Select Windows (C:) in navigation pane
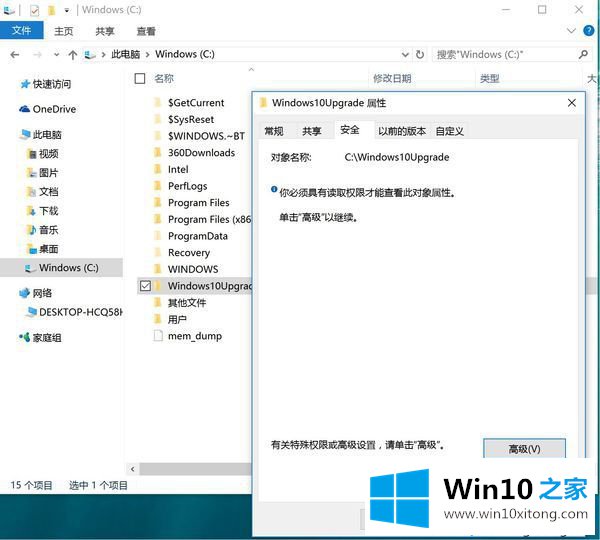The height and width of the screenshot is (540, 600). (61, 268)
